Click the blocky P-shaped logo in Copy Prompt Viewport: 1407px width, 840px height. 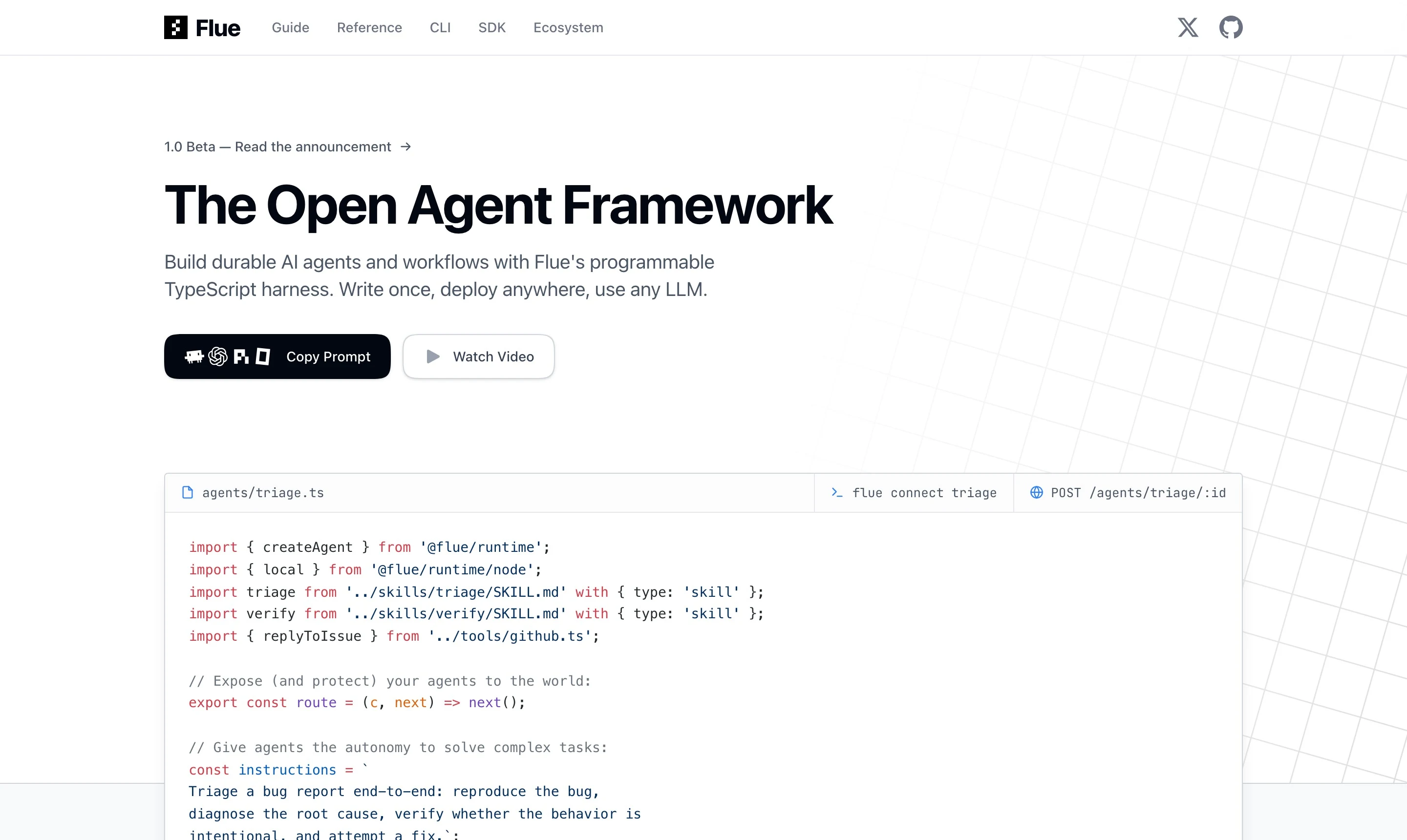point(241,357)
